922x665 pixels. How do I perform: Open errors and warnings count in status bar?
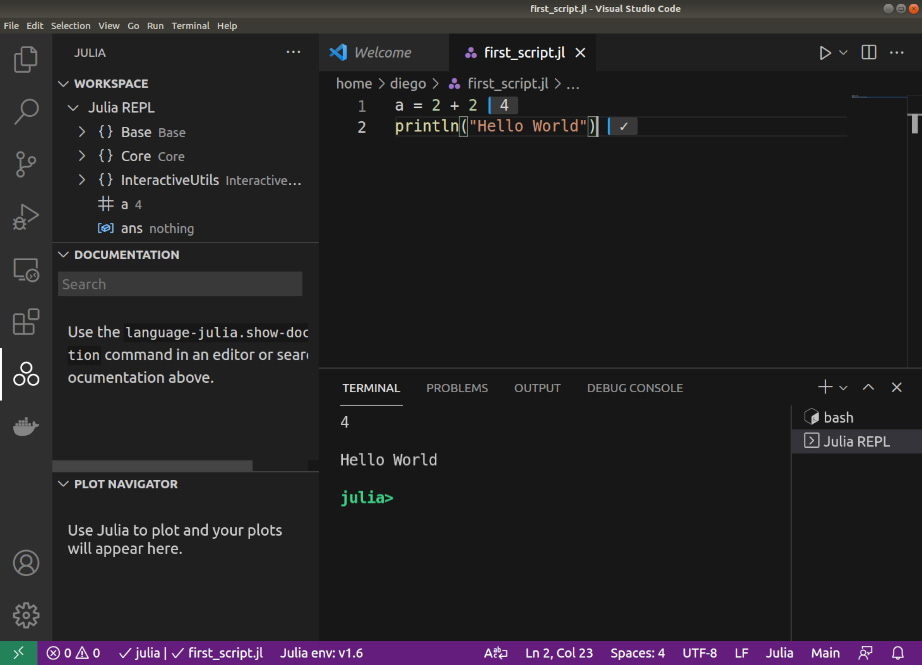pyautogui.click(x=73, y=653)
